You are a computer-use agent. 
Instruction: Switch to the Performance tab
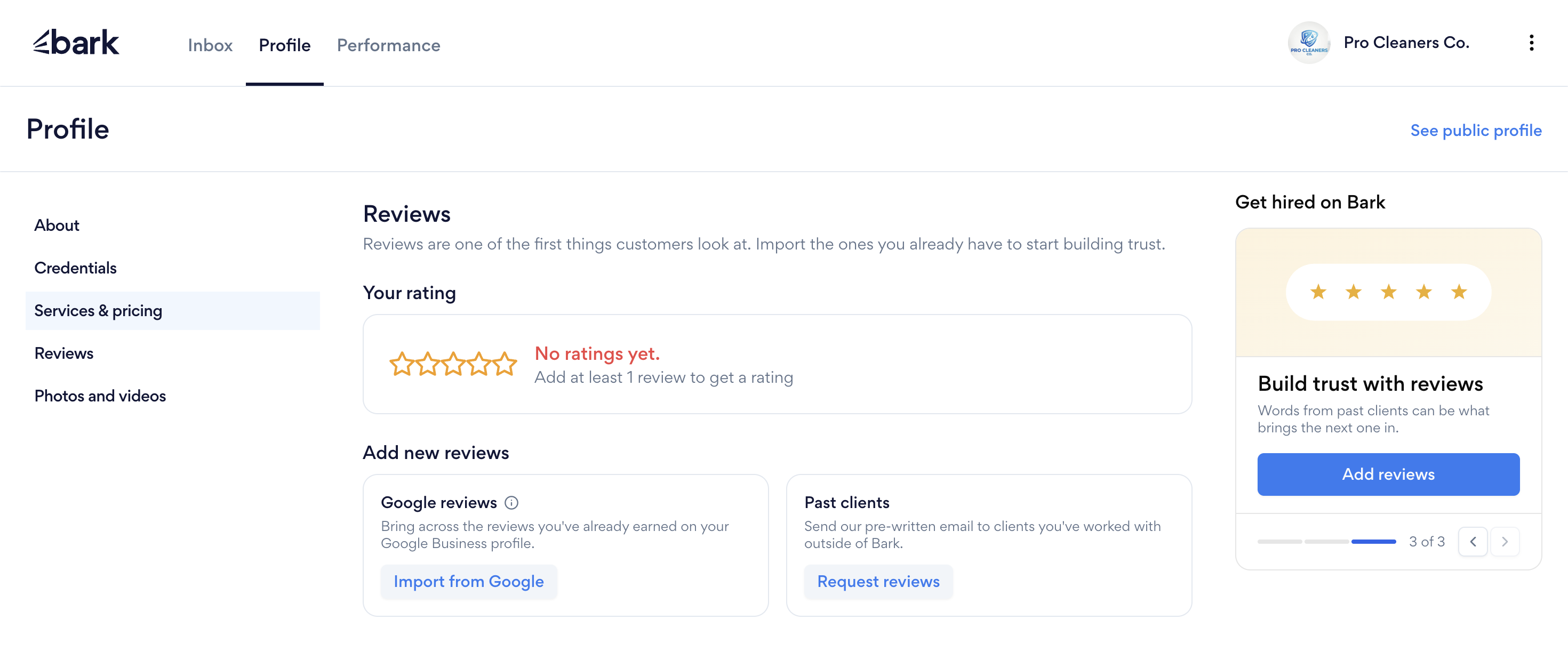388,45
